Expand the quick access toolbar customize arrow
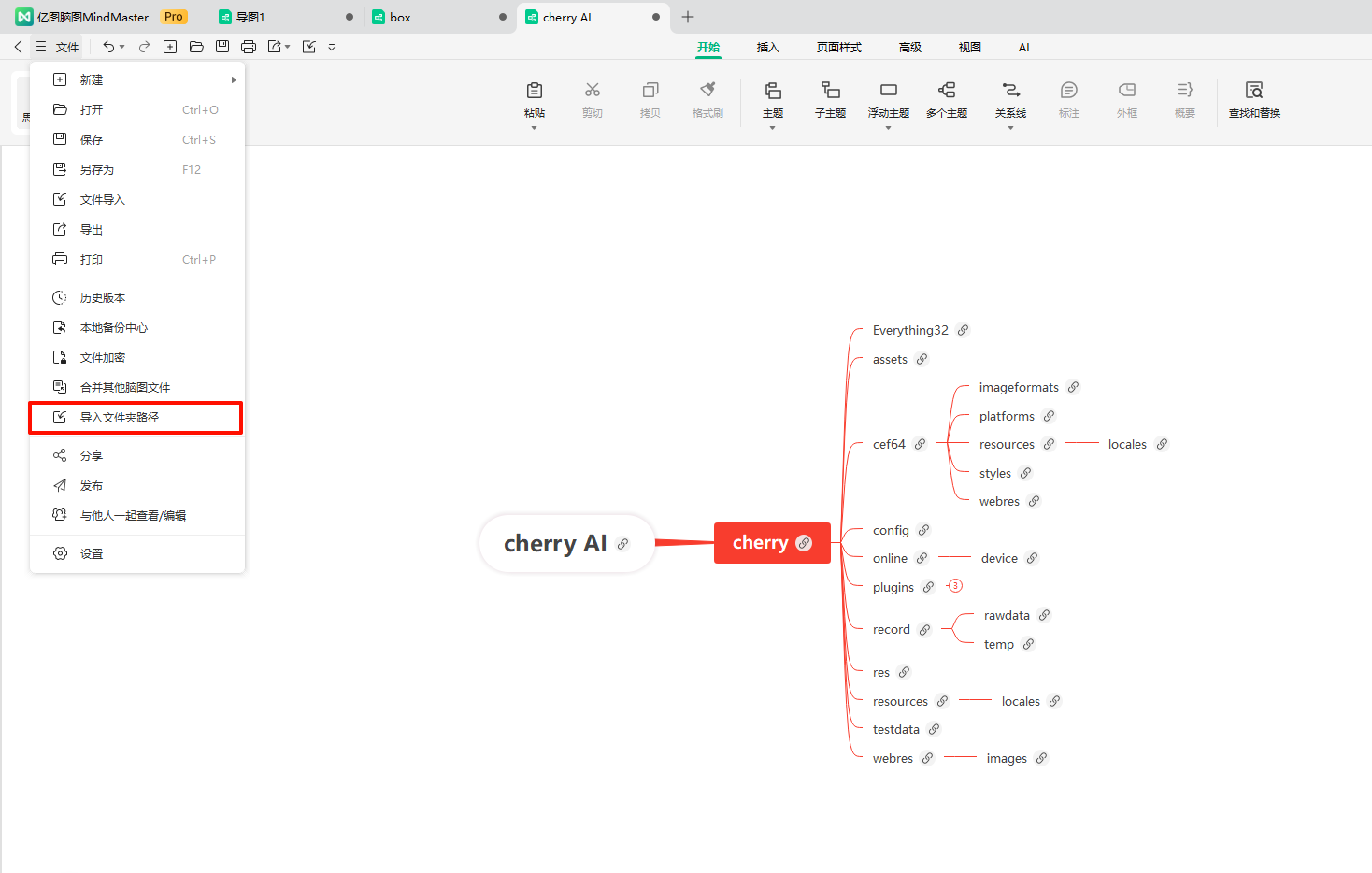The image size is (1372, 873). click(x=332, y=47)
